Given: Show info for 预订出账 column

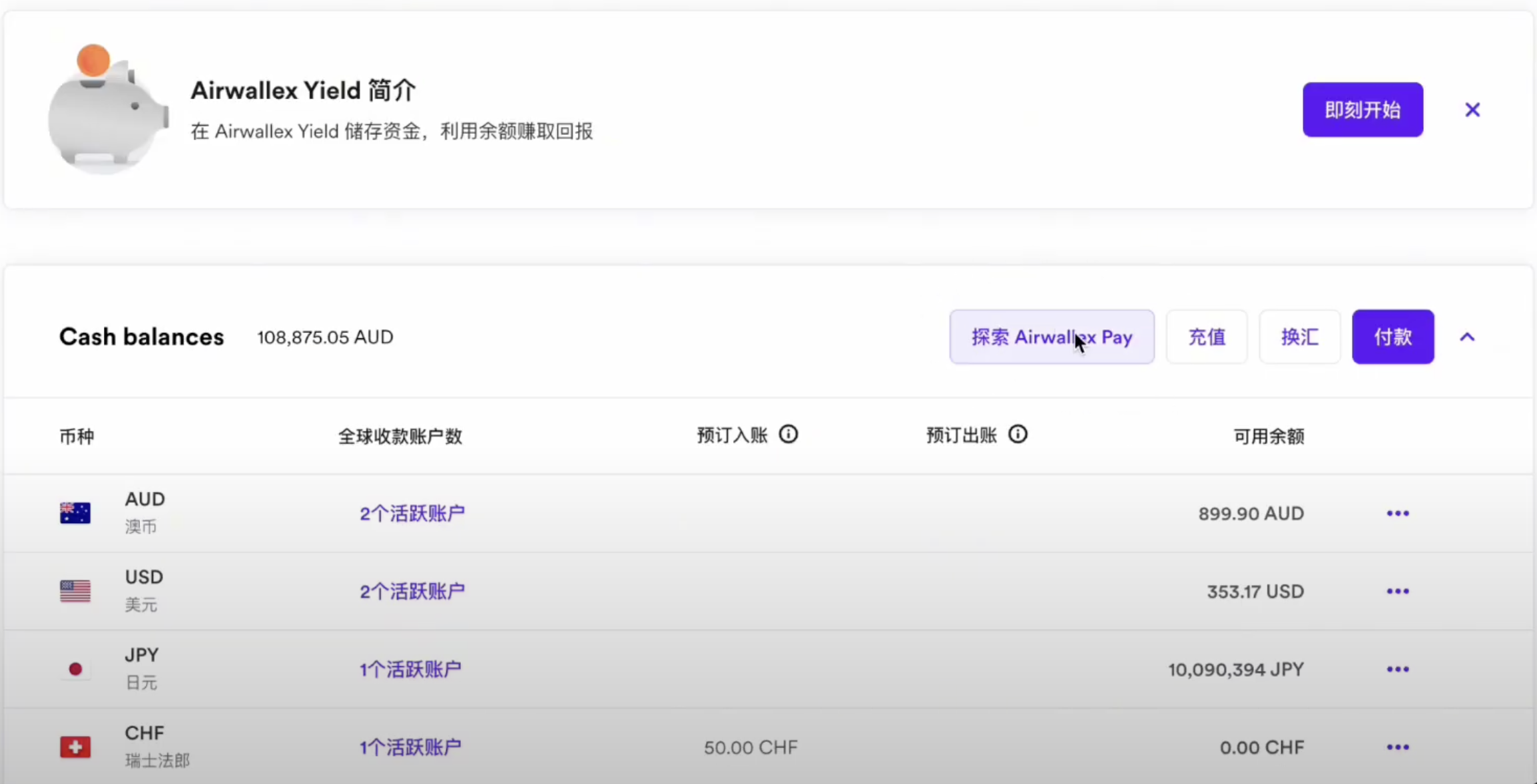Looking at the screenshot, I should click(1018, 435).
